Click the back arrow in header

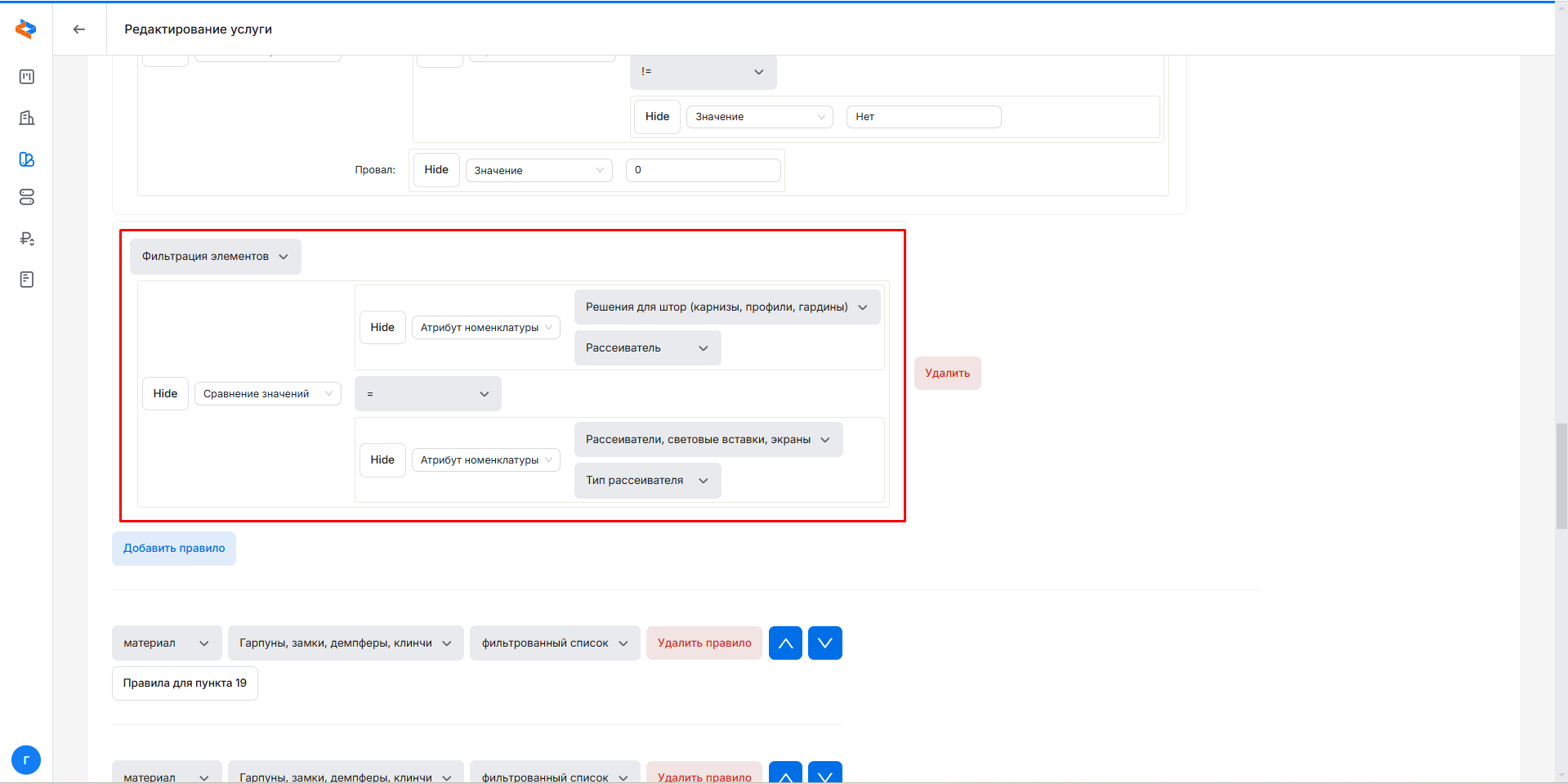point(79,29)
